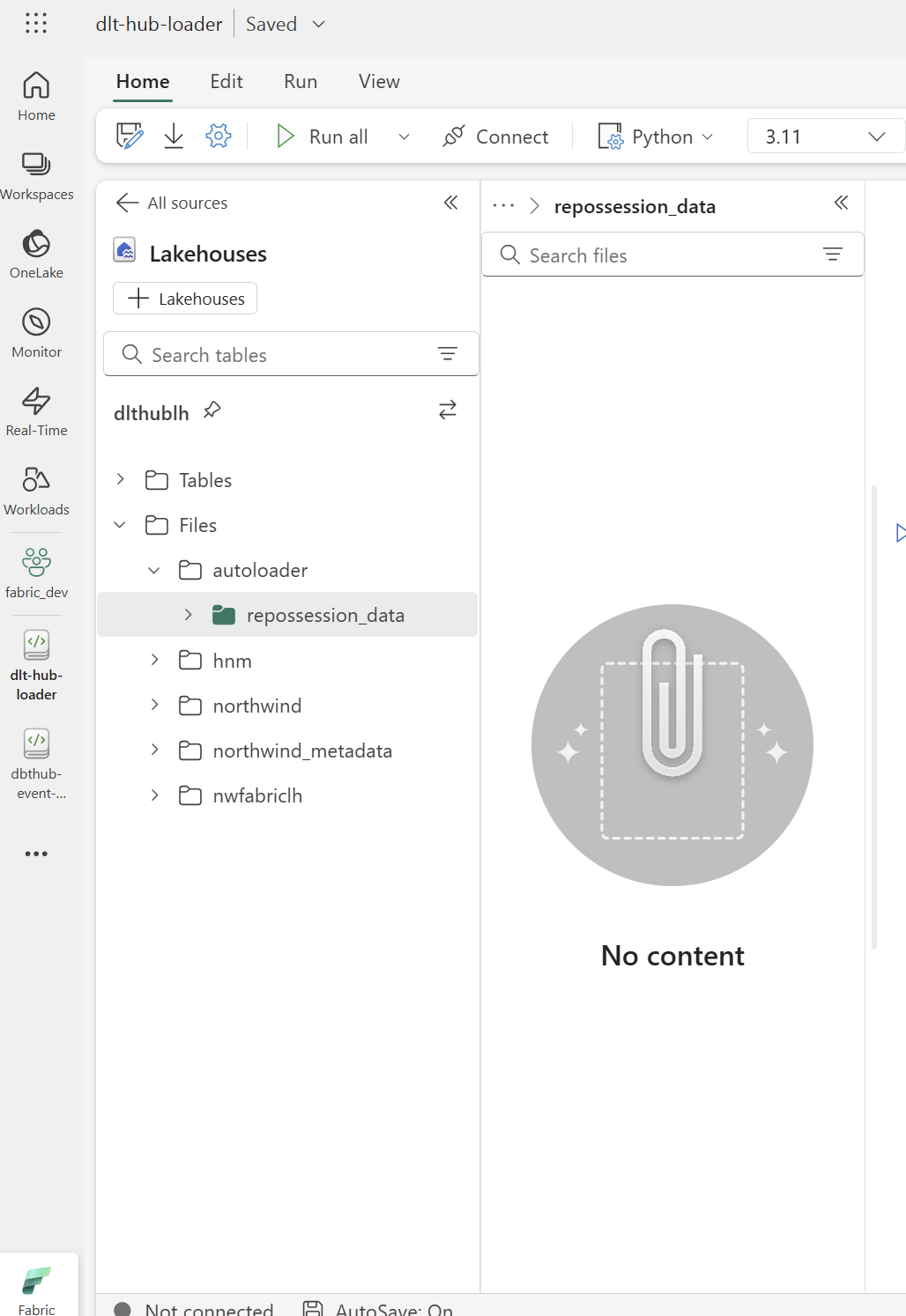Open Real-Time in the sidebar
Screen dimensions: 906x1316
[36, 410]
